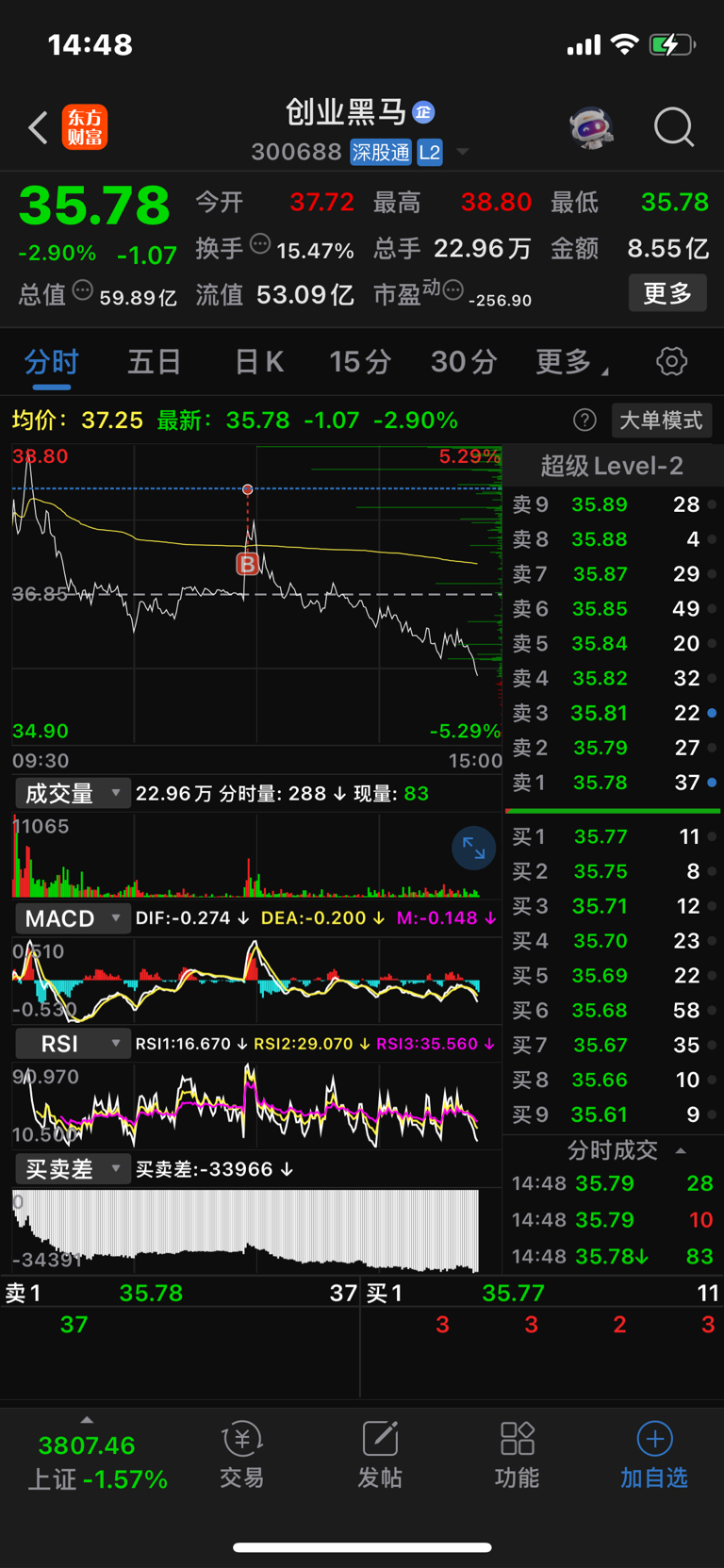Screen dimensions: 724x1568
Task: Open chart settings gear icon
Action: coord(671,361)
